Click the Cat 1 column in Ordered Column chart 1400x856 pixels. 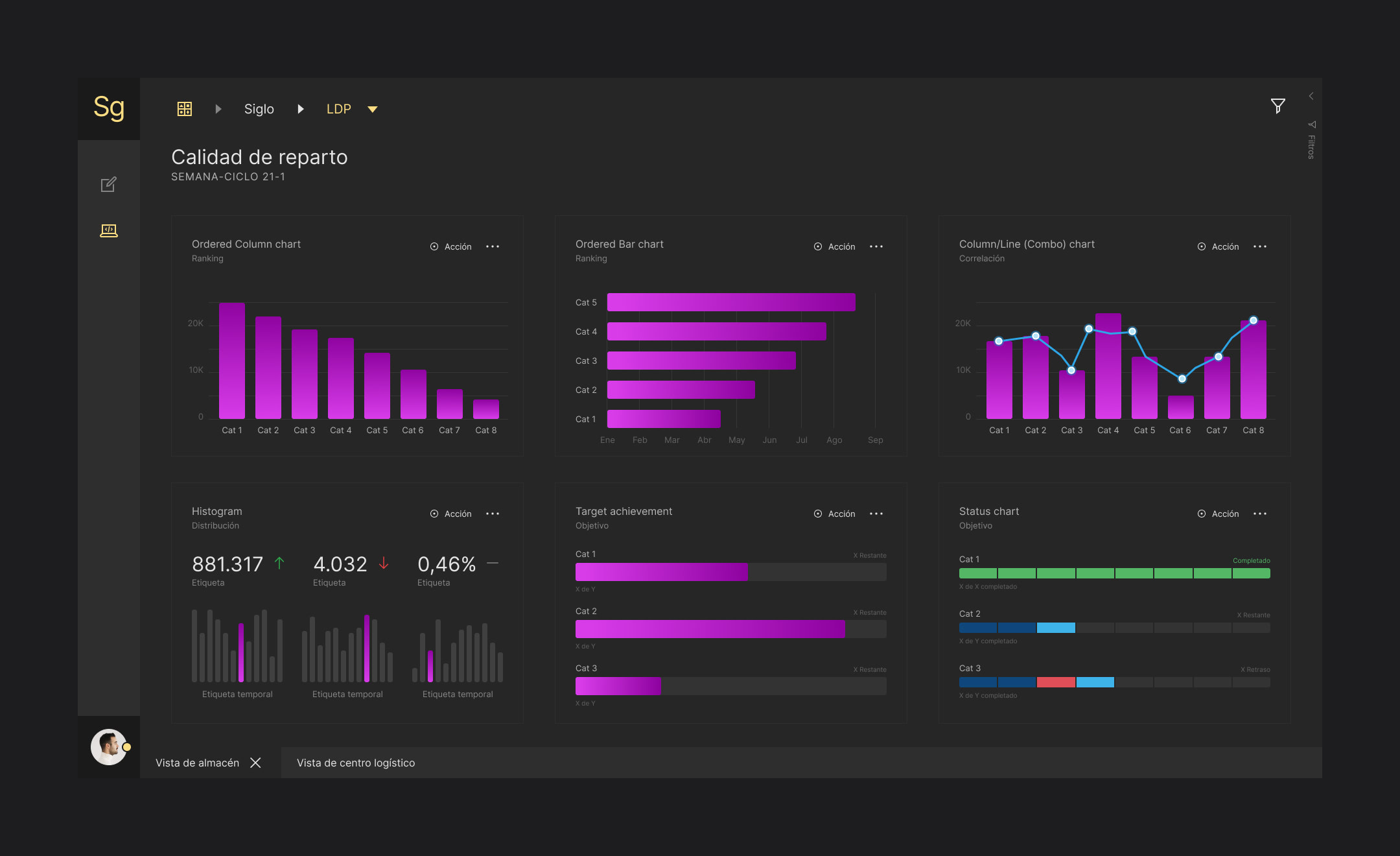click(x=232, y=361)
